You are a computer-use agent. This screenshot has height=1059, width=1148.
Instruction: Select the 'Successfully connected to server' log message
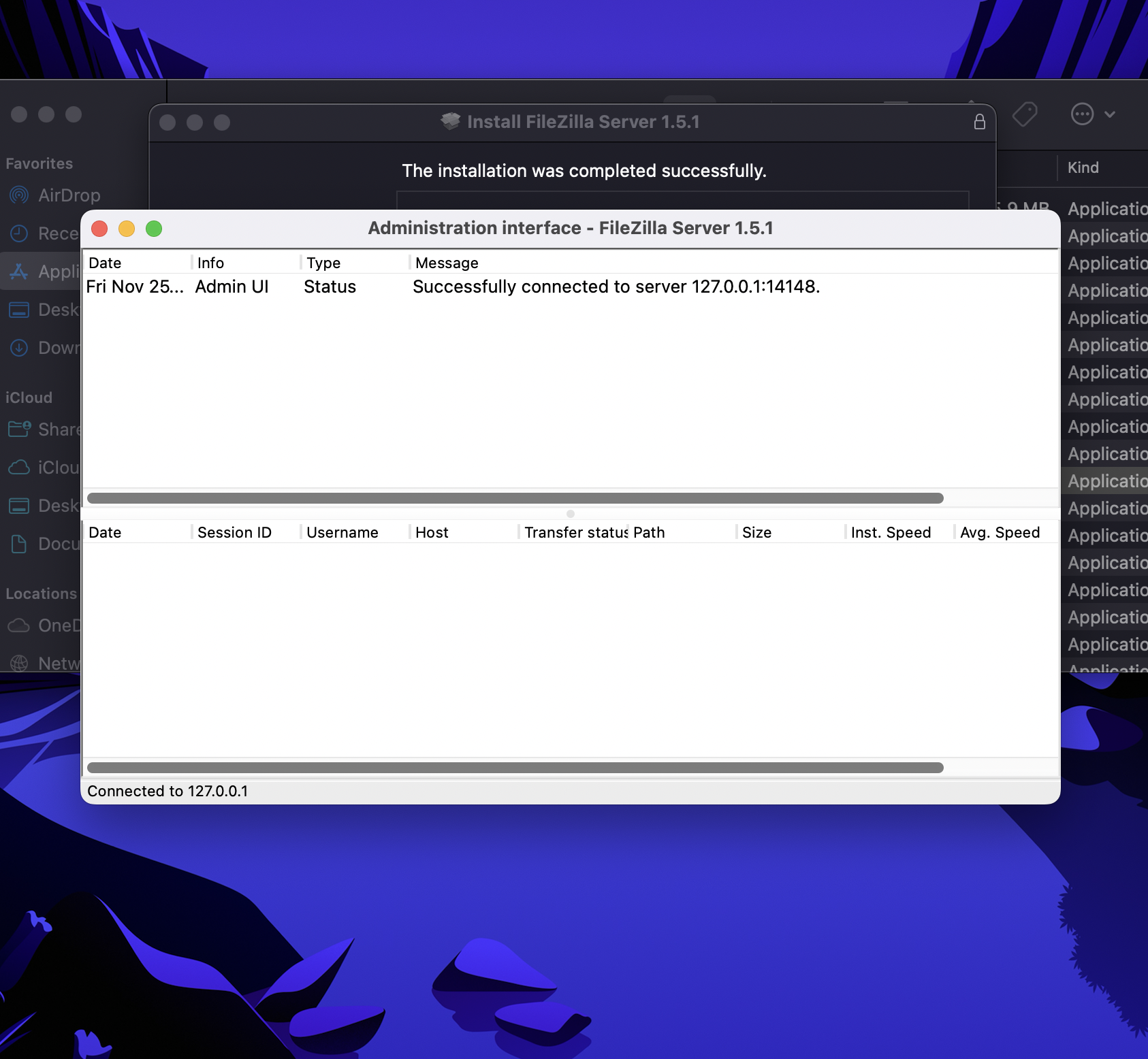(616, 287)
